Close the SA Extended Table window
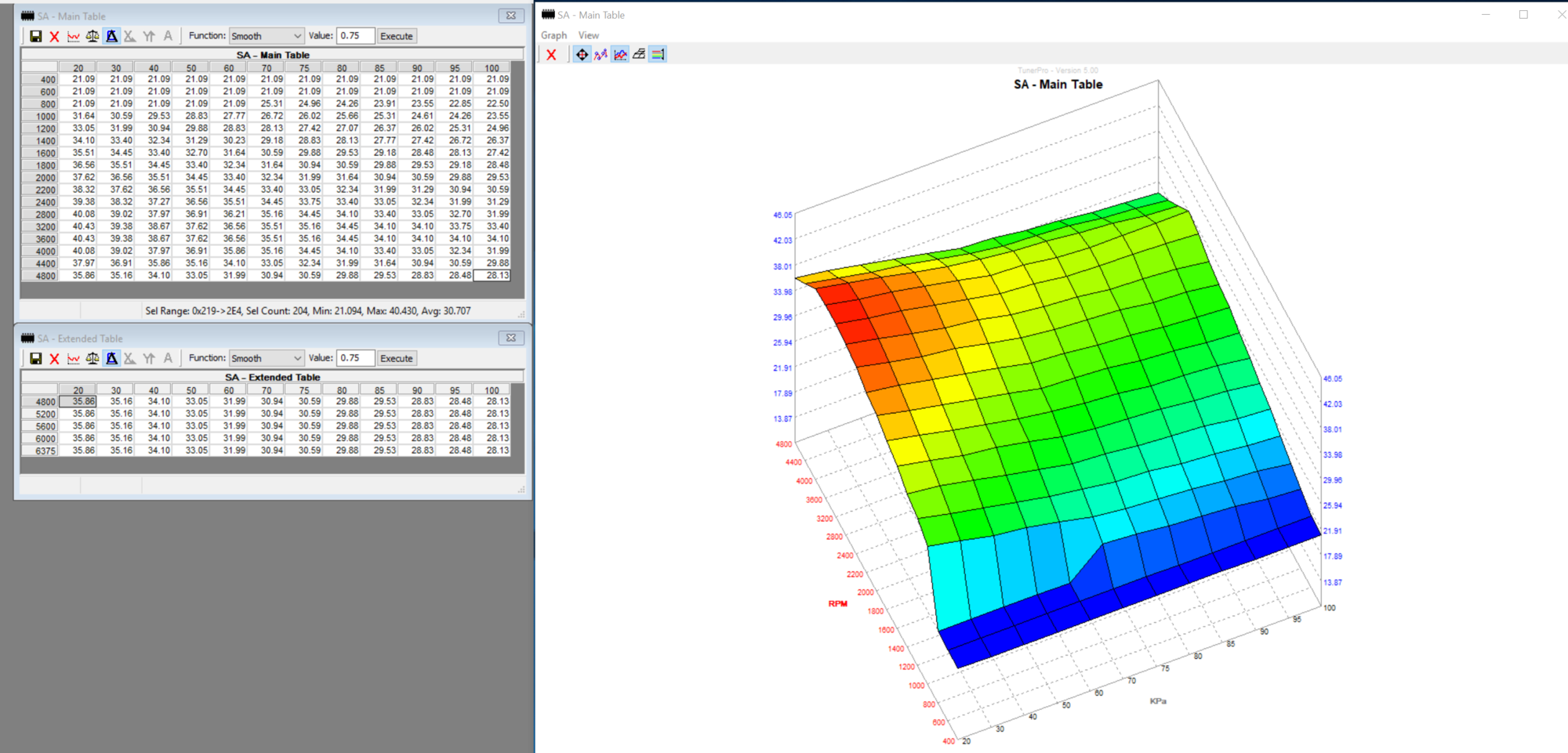 point(510,338)
